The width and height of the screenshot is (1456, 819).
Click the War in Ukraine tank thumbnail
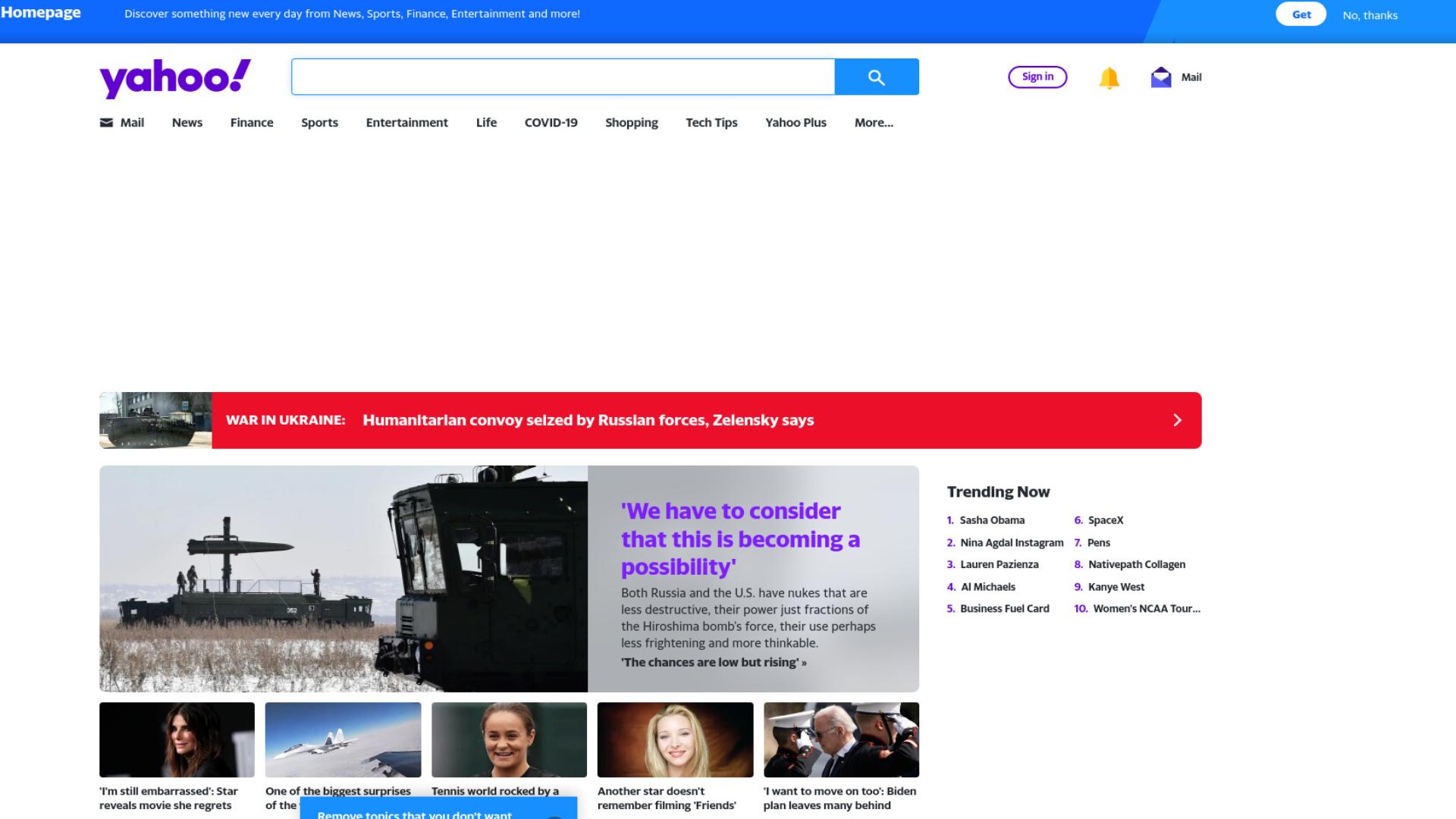(x=155, y=420)
